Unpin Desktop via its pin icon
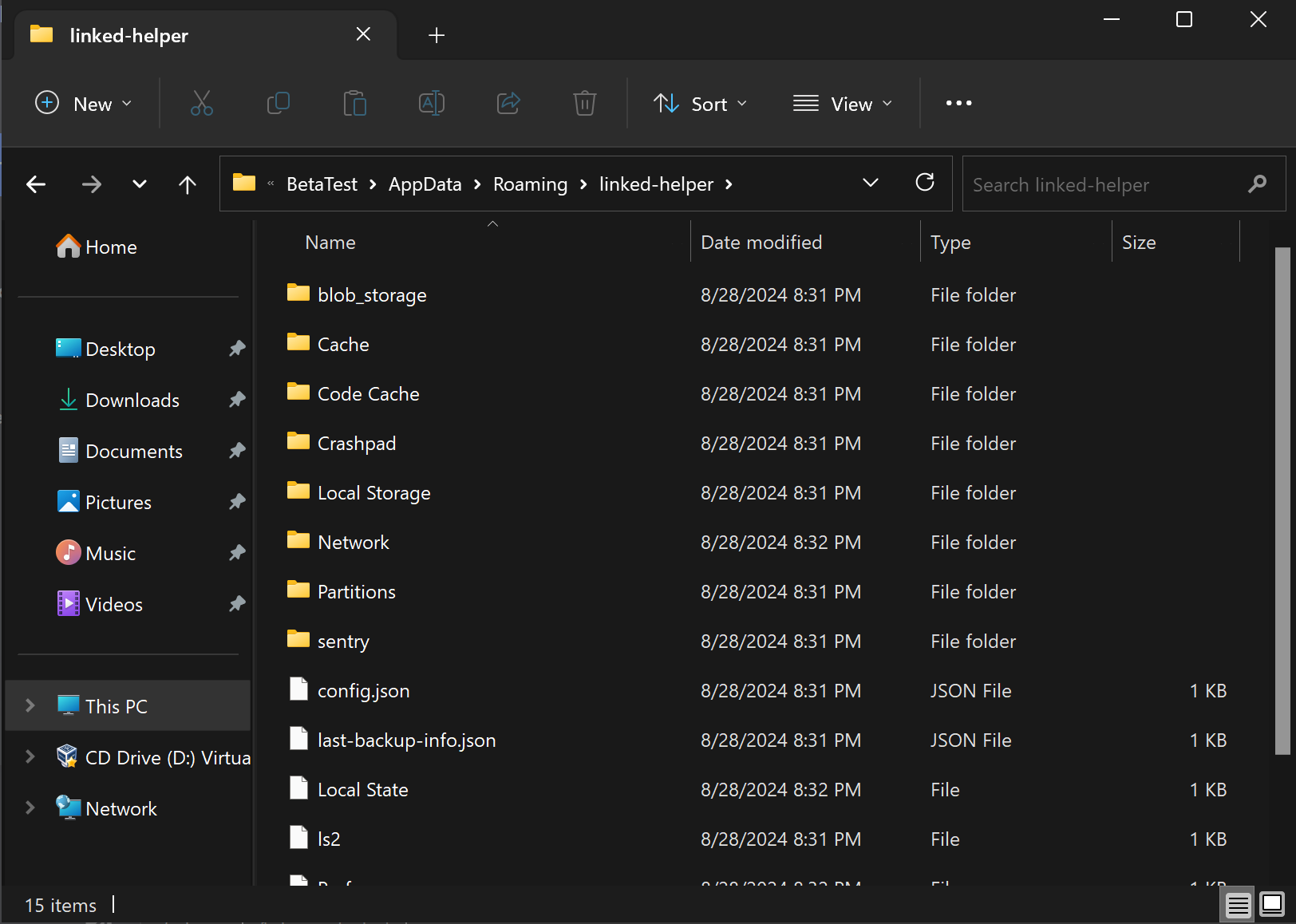 (237, 349)
